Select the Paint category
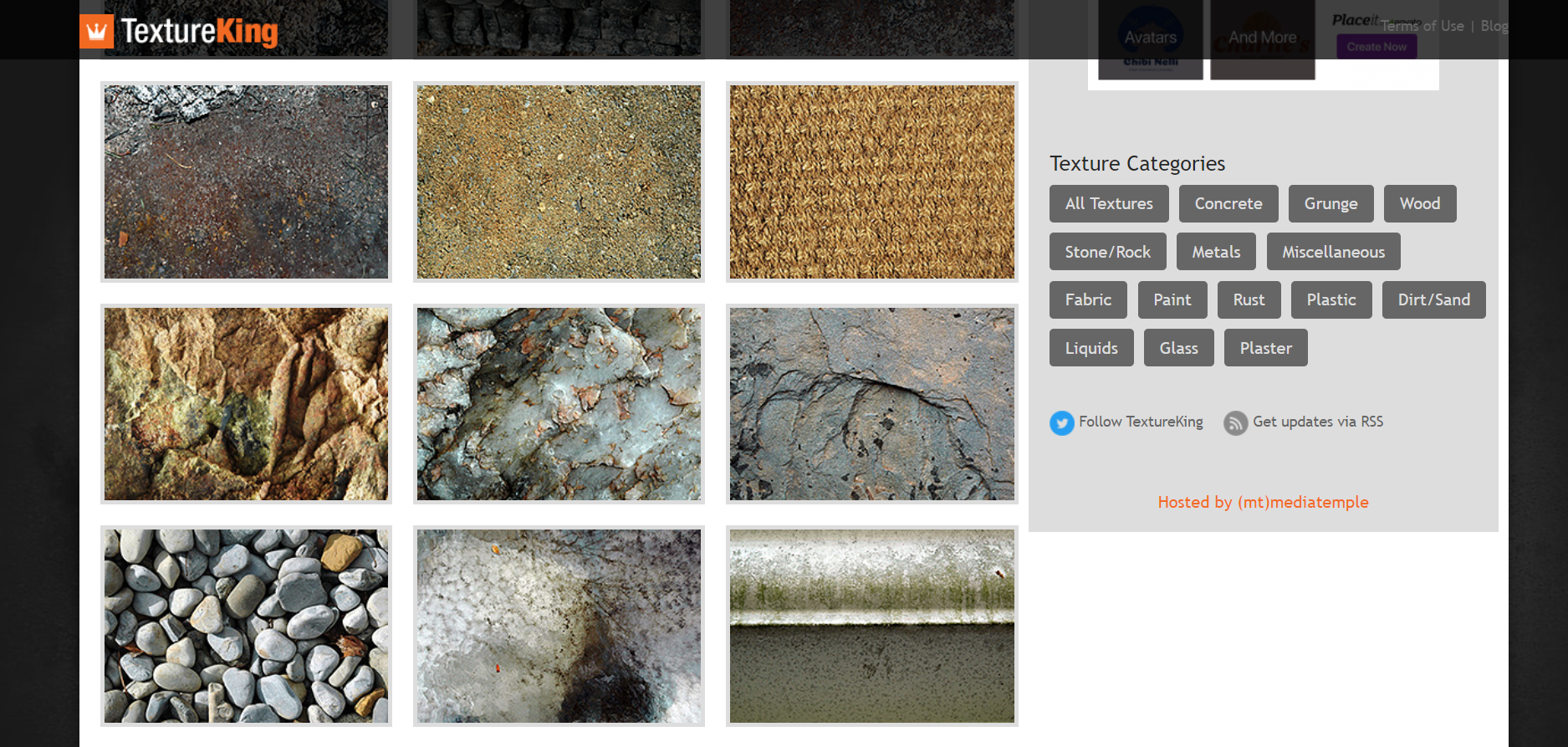 (x=1172, y=300)
